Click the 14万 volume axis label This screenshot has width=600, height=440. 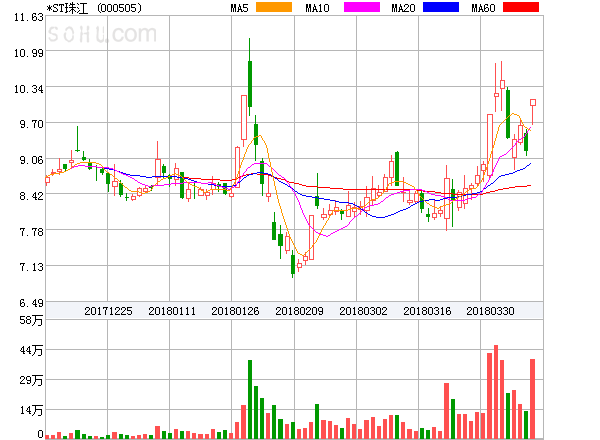point(31,411)
